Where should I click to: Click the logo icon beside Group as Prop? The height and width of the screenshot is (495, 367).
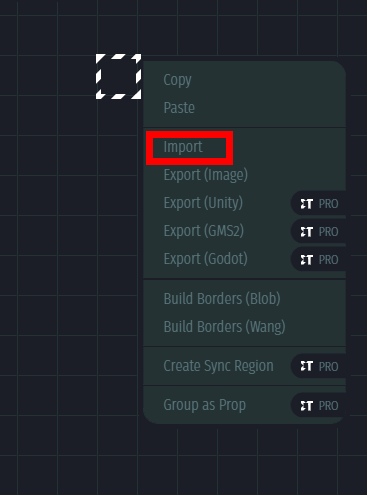(x=306, y=406)
